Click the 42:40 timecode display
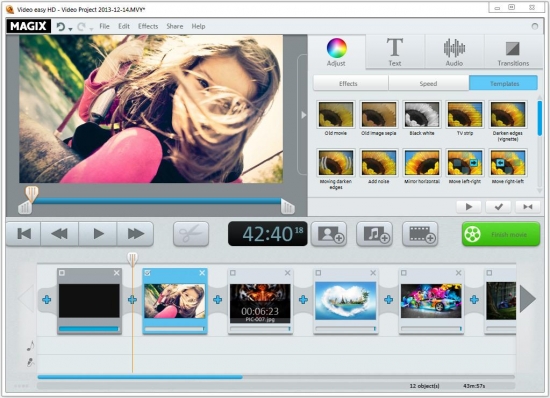This screenshot has height=398, width=550. pyautogui.click(x=268, y=234)
